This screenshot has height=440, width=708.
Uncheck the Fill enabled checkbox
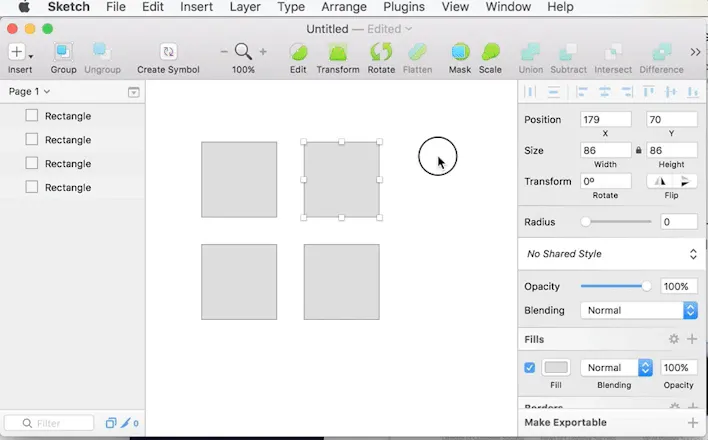pyautogui.click(x=530, y=368)
